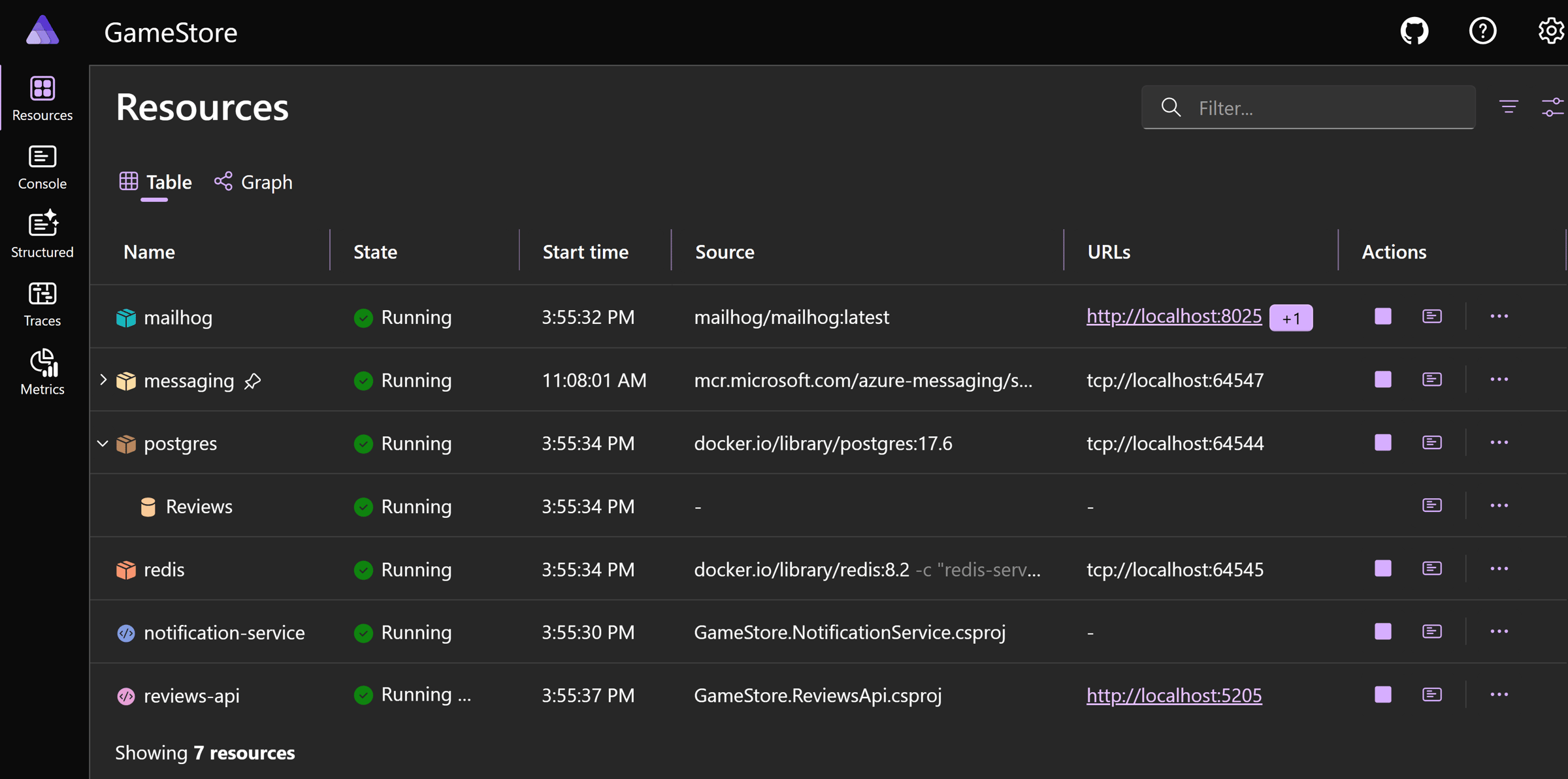Open the help question mark icon

coord(1482,31)
